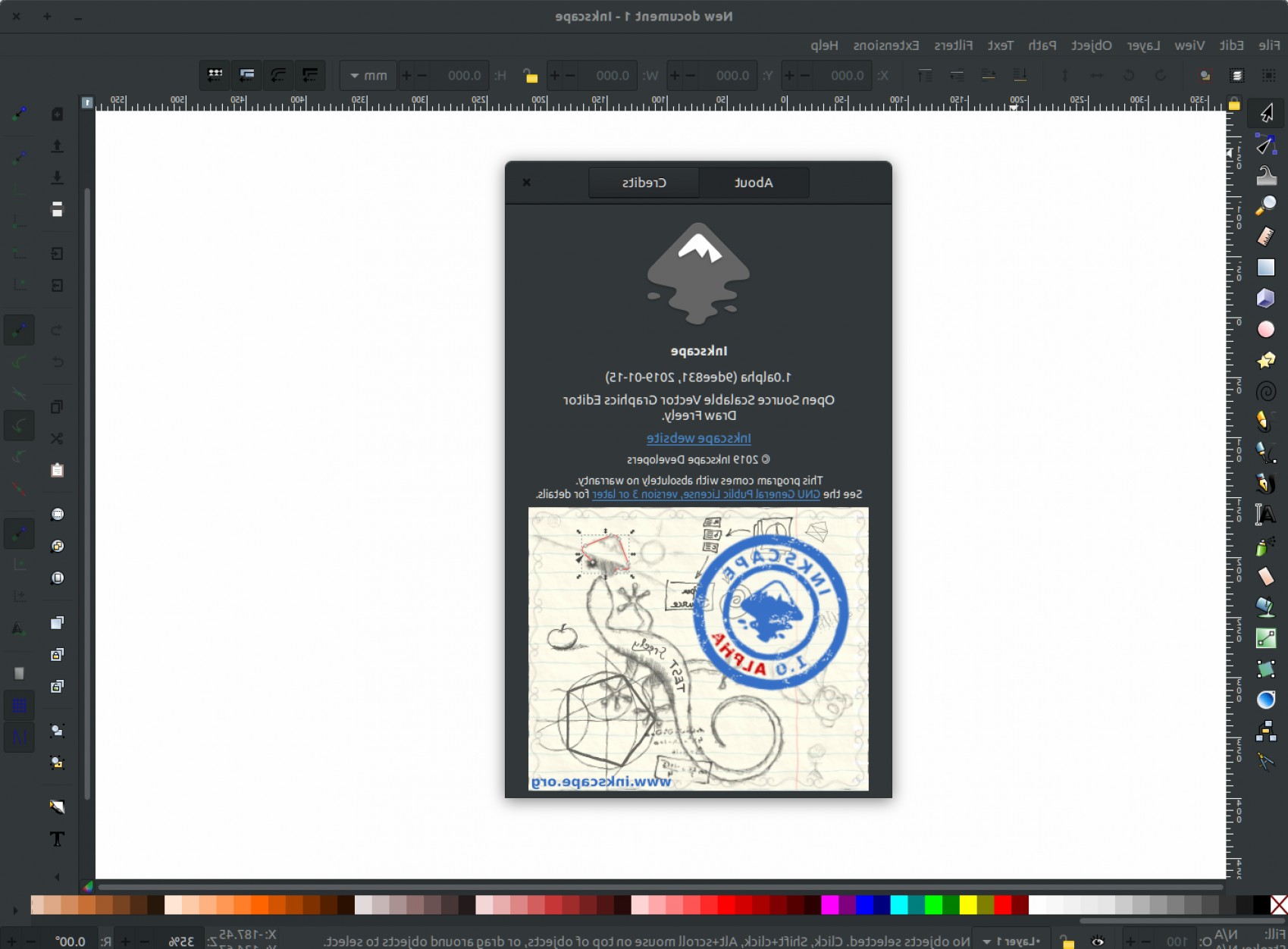Click the toolbox overflow arrow to reveal more tools

(57, 877)
